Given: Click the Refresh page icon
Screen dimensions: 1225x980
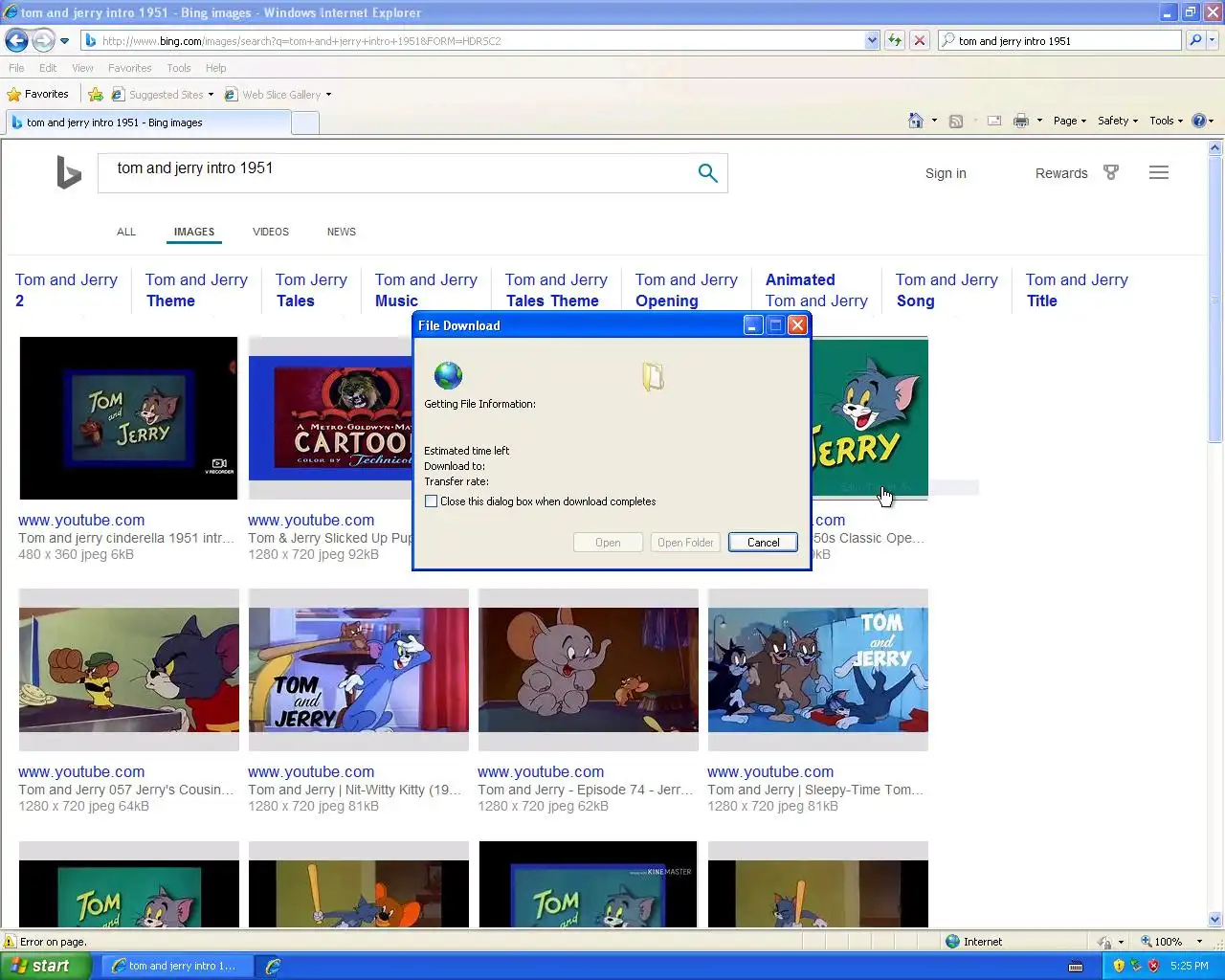Looking at the screenshot, I should [895, 40].
